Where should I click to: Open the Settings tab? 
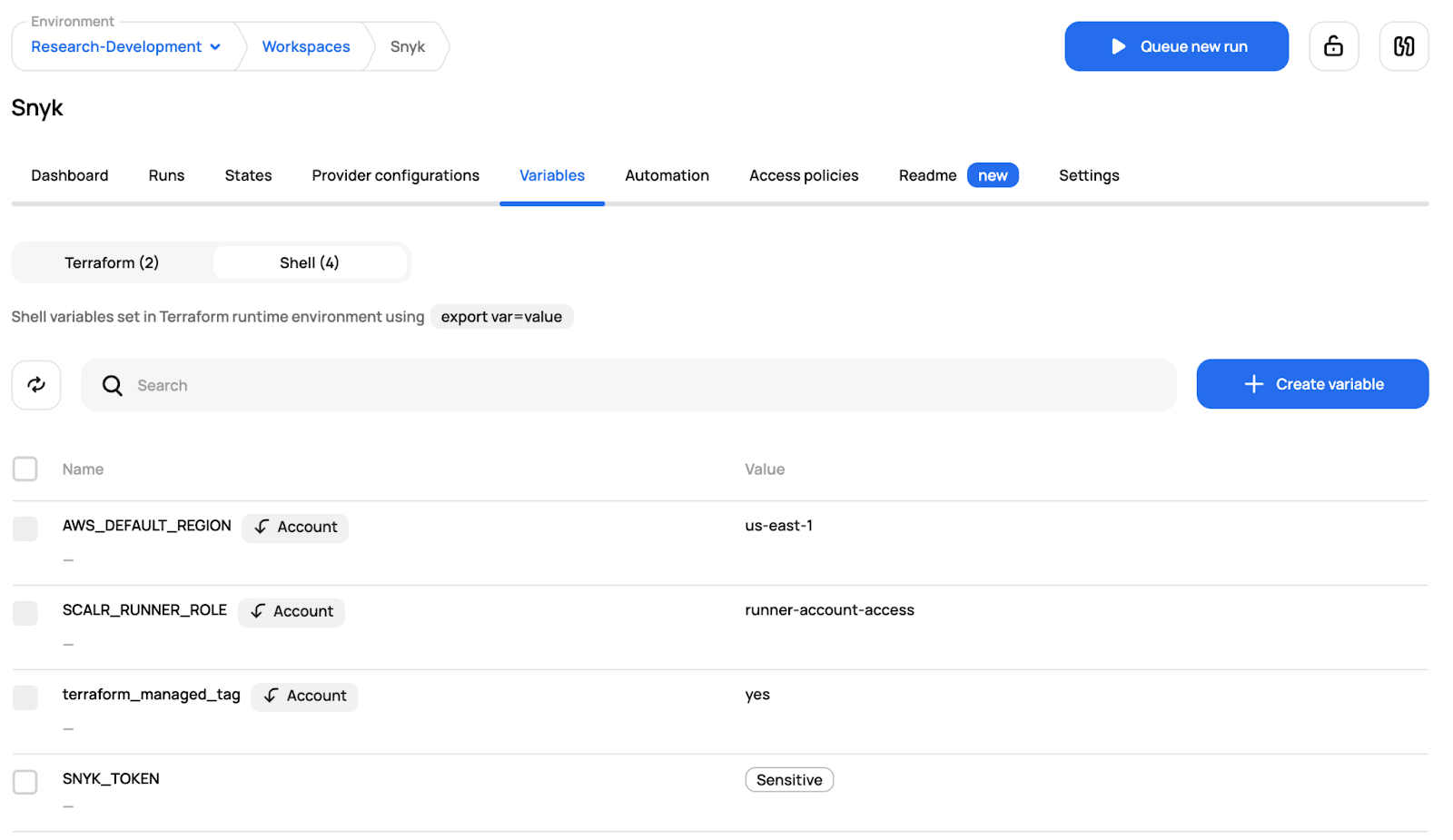click(1089, 175)
